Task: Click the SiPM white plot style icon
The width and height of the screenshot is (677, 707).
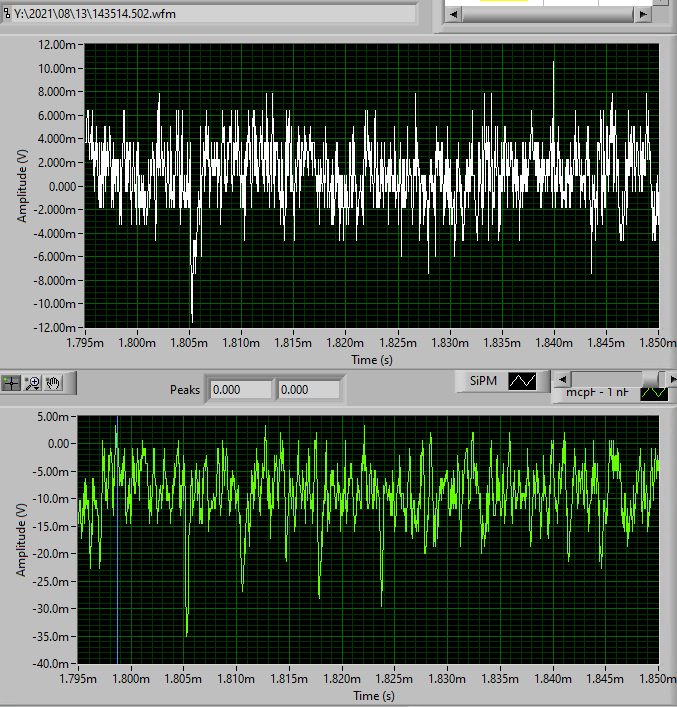Action: (x=523, y=381)
